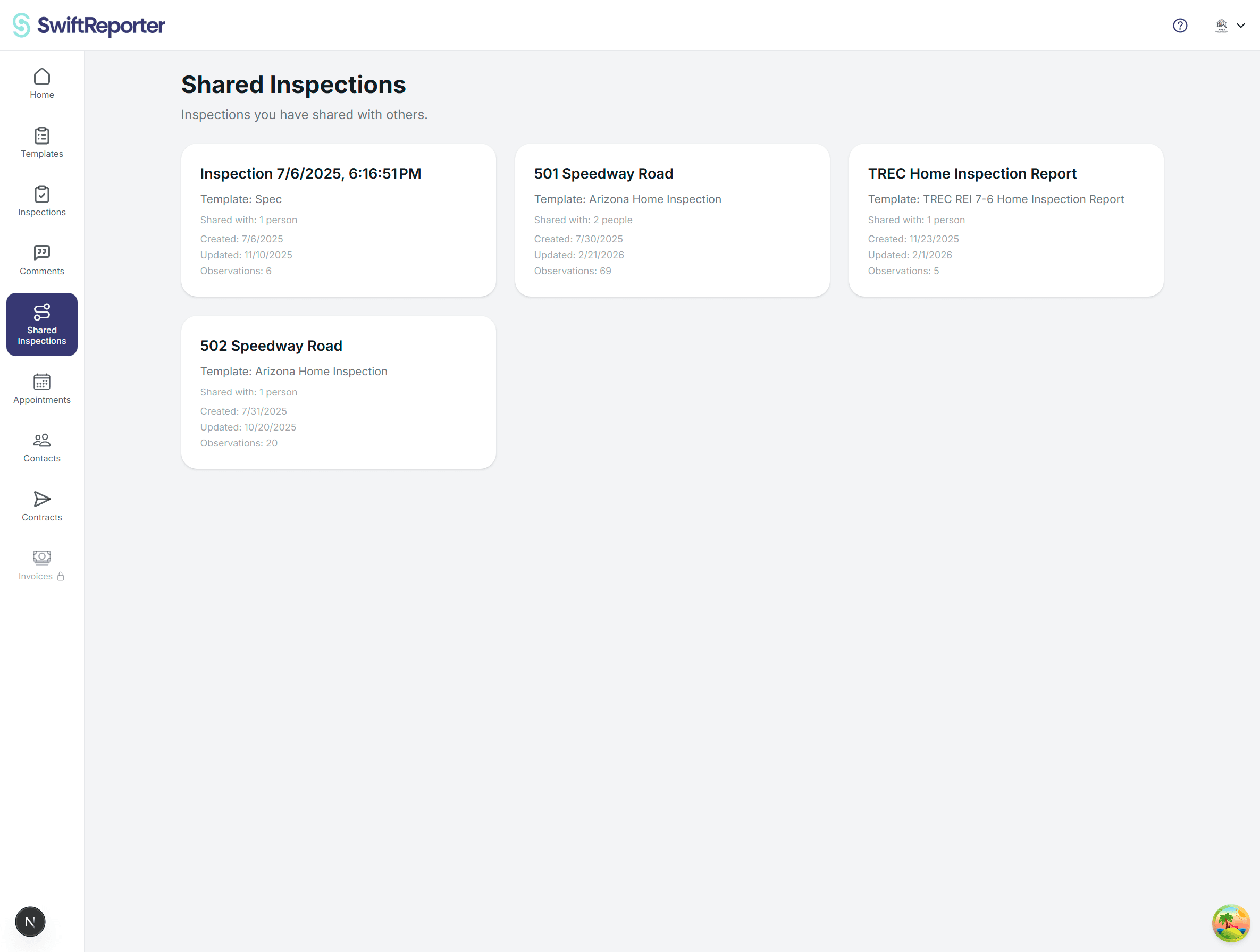Click 'Created: 7/30/2025' text

(578, 239)
